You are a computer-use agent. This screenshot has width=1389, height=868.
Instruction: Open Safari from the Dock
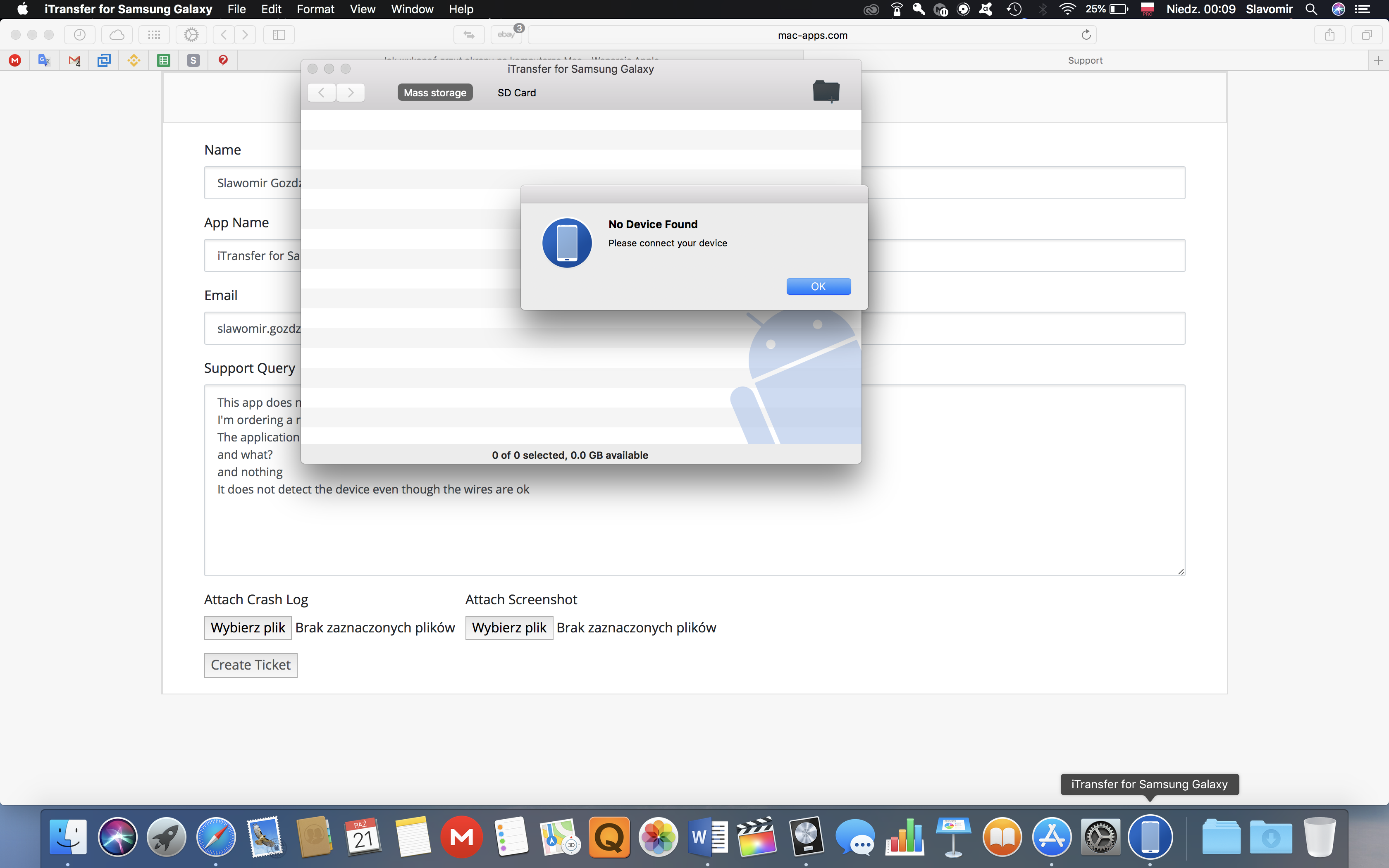pyautogui.click(x=216, y=837)
